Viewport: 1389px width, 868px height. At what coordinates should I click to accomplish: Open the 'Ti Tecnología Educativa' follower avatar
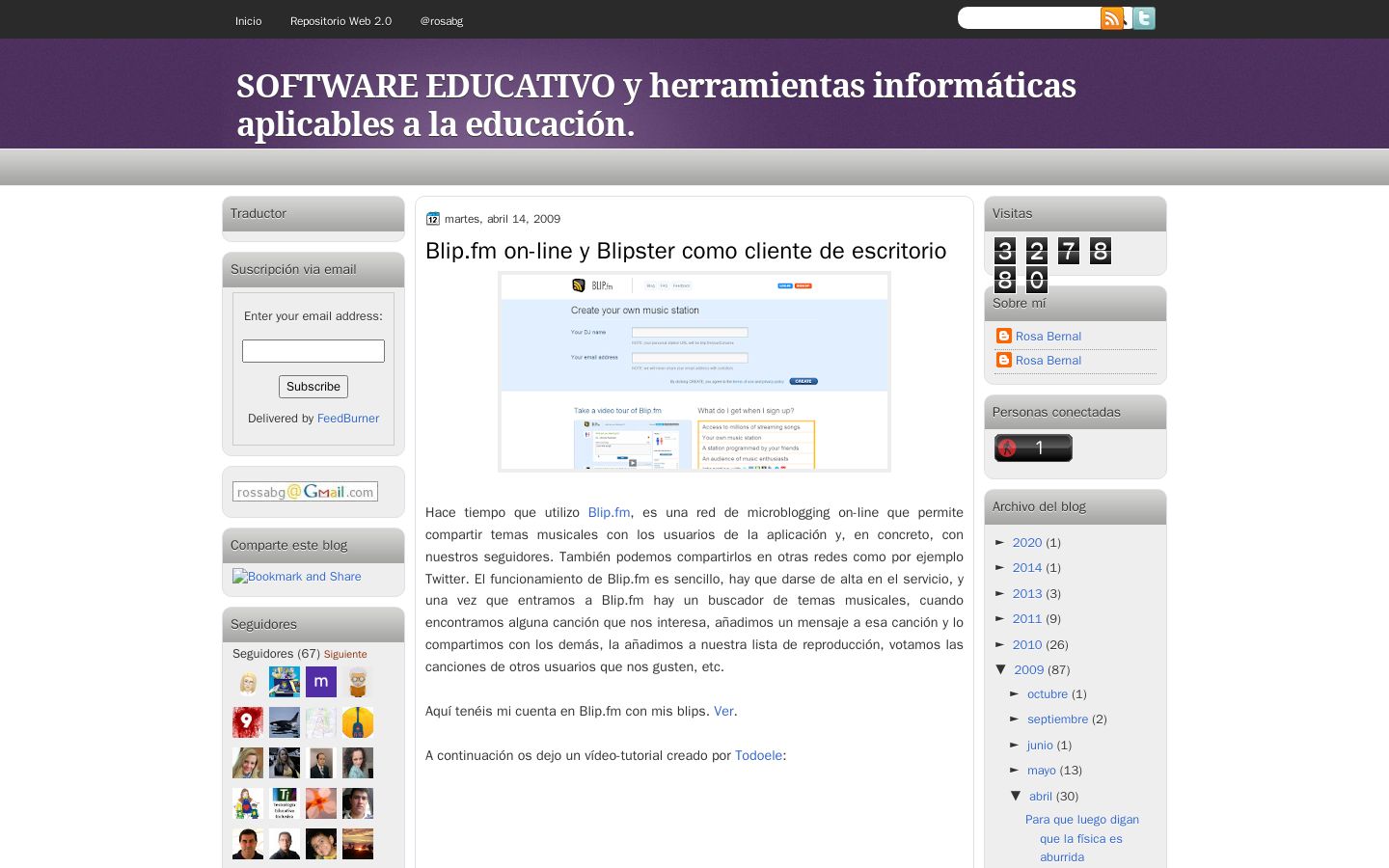click(x=285, y=803)
